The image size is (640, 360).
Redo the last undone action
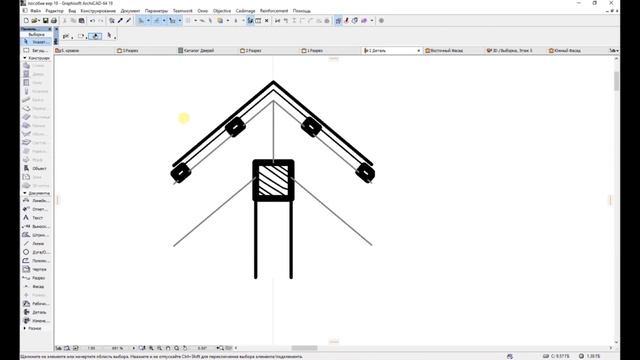pos(101,20)
